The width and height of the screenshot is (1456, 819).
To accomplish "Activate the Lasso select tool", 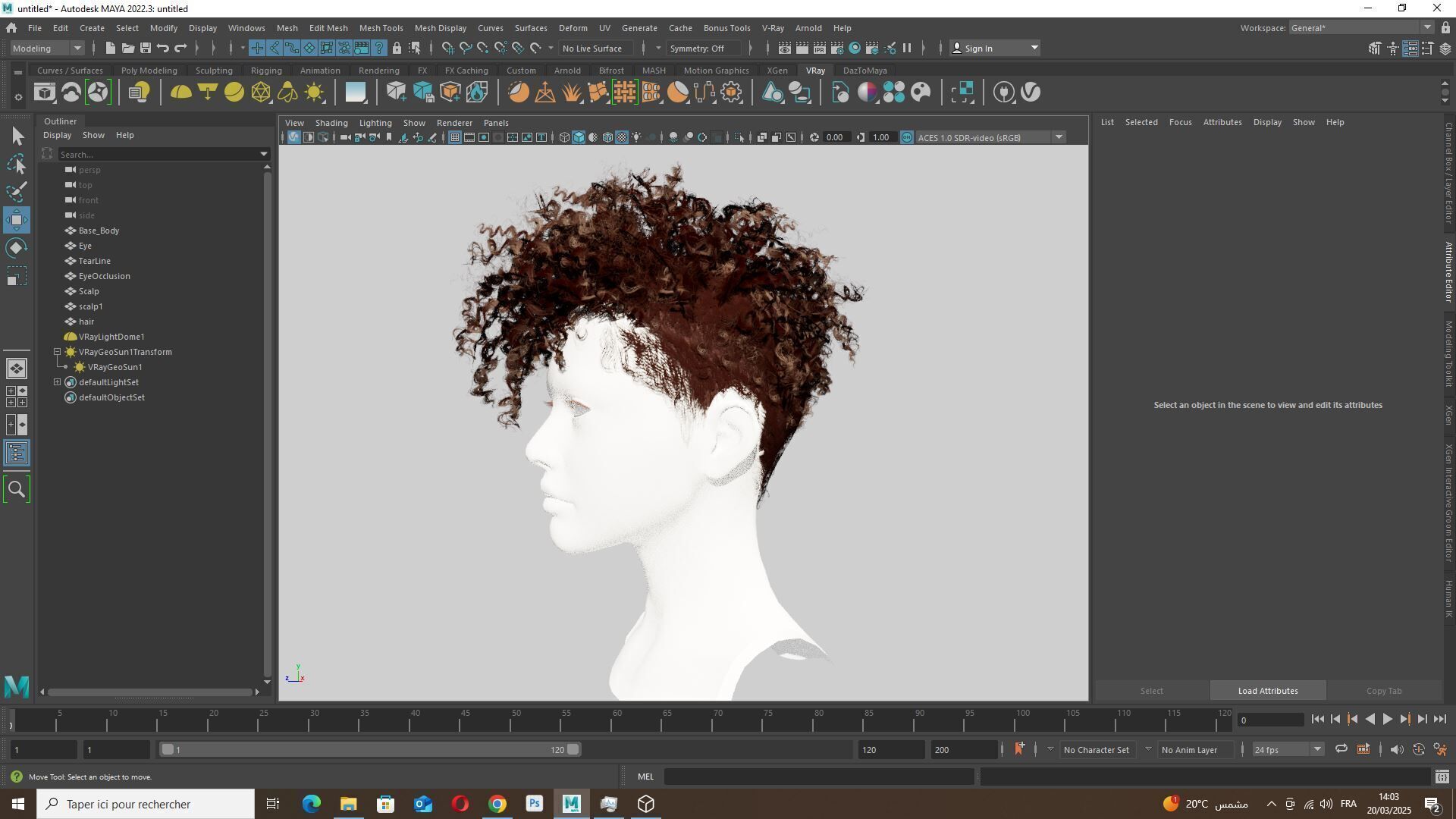I will pyautogui.click(x=17, y=164).
